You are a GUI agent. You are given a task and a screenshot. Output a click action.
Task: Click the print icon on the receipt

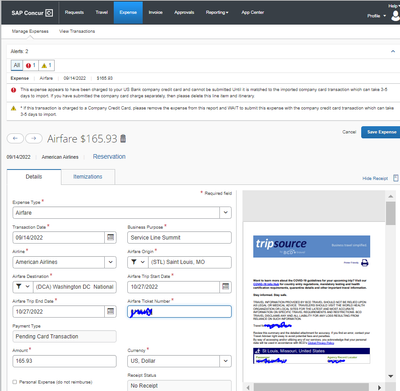pyautogui.click(x=365, y=263)
